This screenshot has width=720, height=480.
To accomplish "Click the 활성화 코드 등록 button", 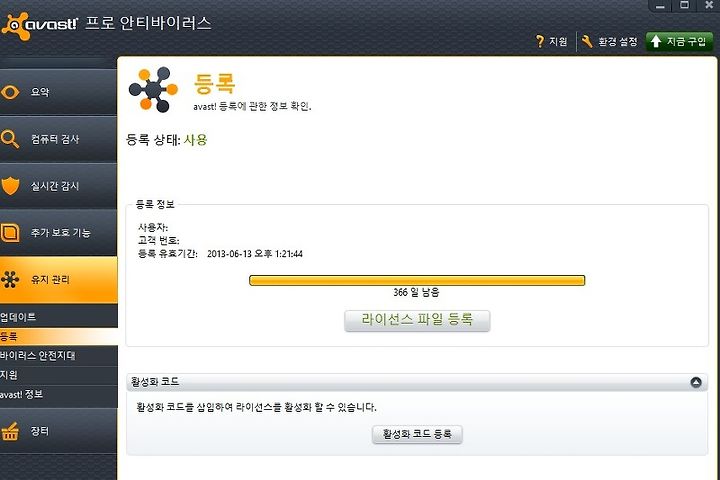I will tap(417, 434).
